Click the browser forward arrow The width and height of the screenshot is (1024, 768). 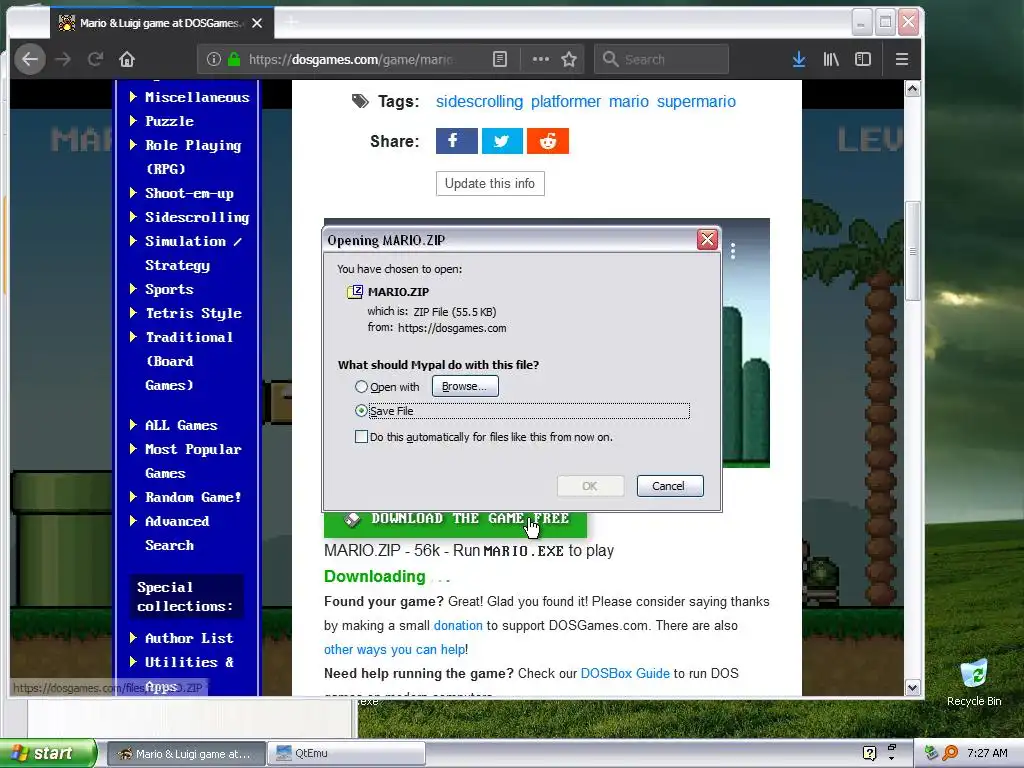[63, 59]
